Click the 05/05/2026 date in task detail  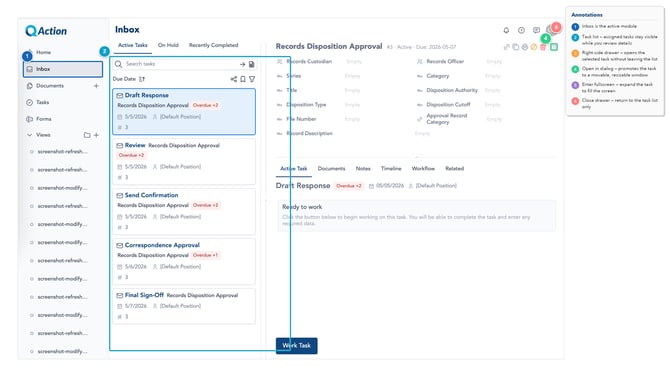390,186
